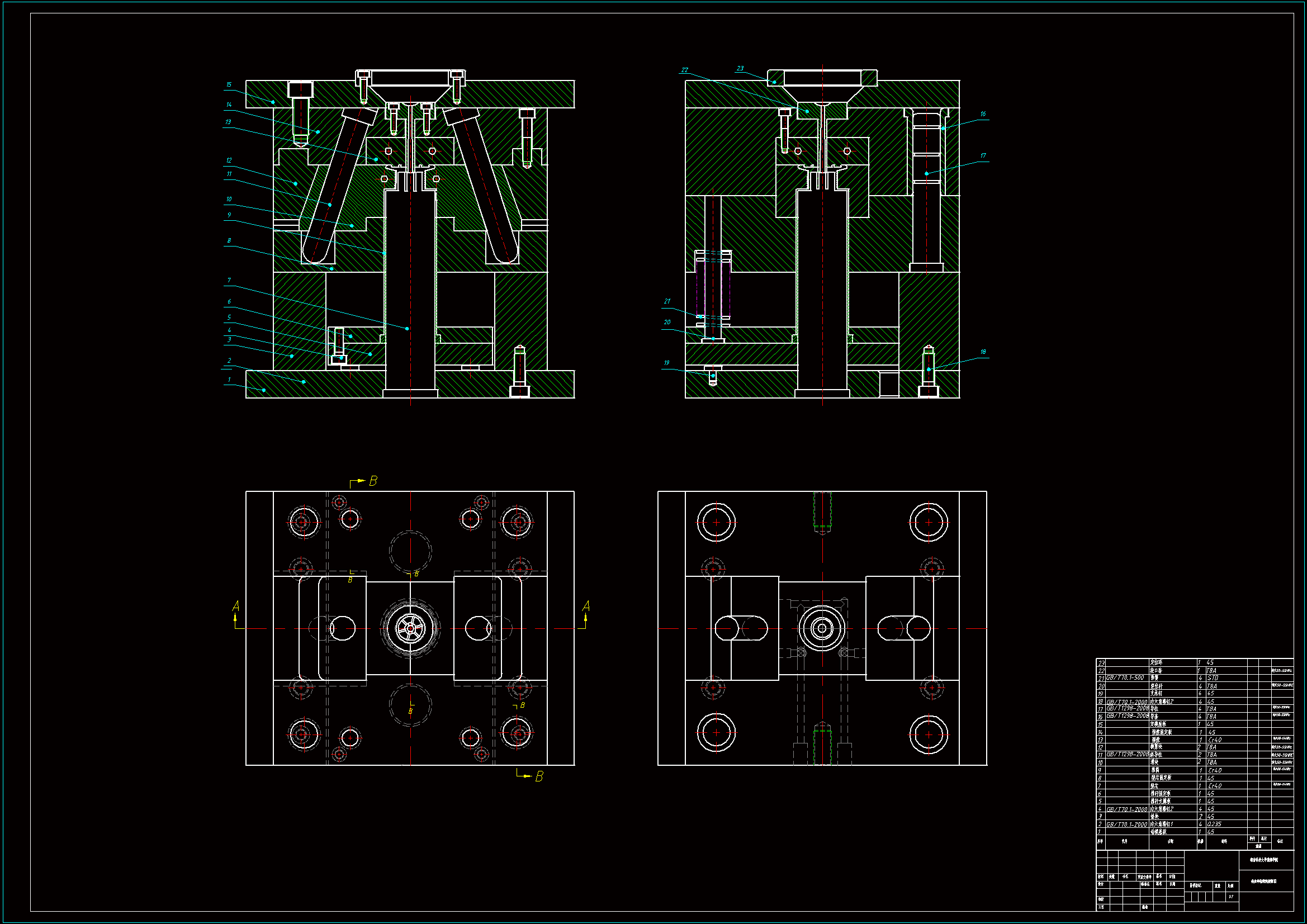Click the STD material cell in the parts list

(1213, 678)
